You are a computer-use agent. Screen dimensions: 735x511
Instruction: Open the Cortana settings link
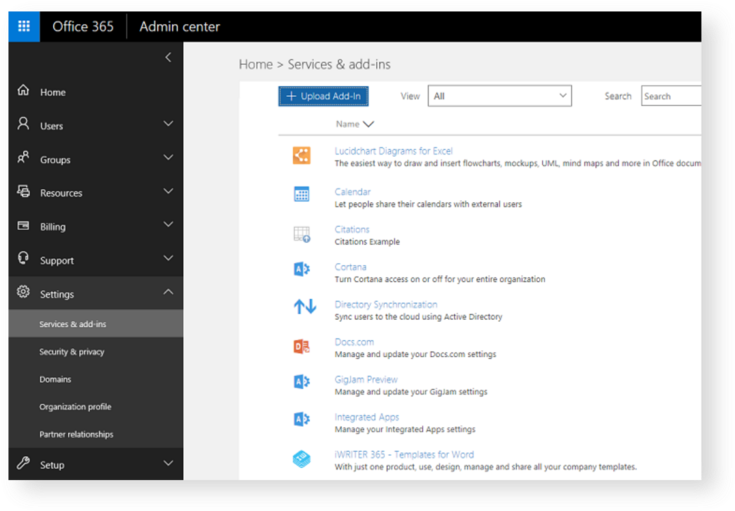click(351, 267)
